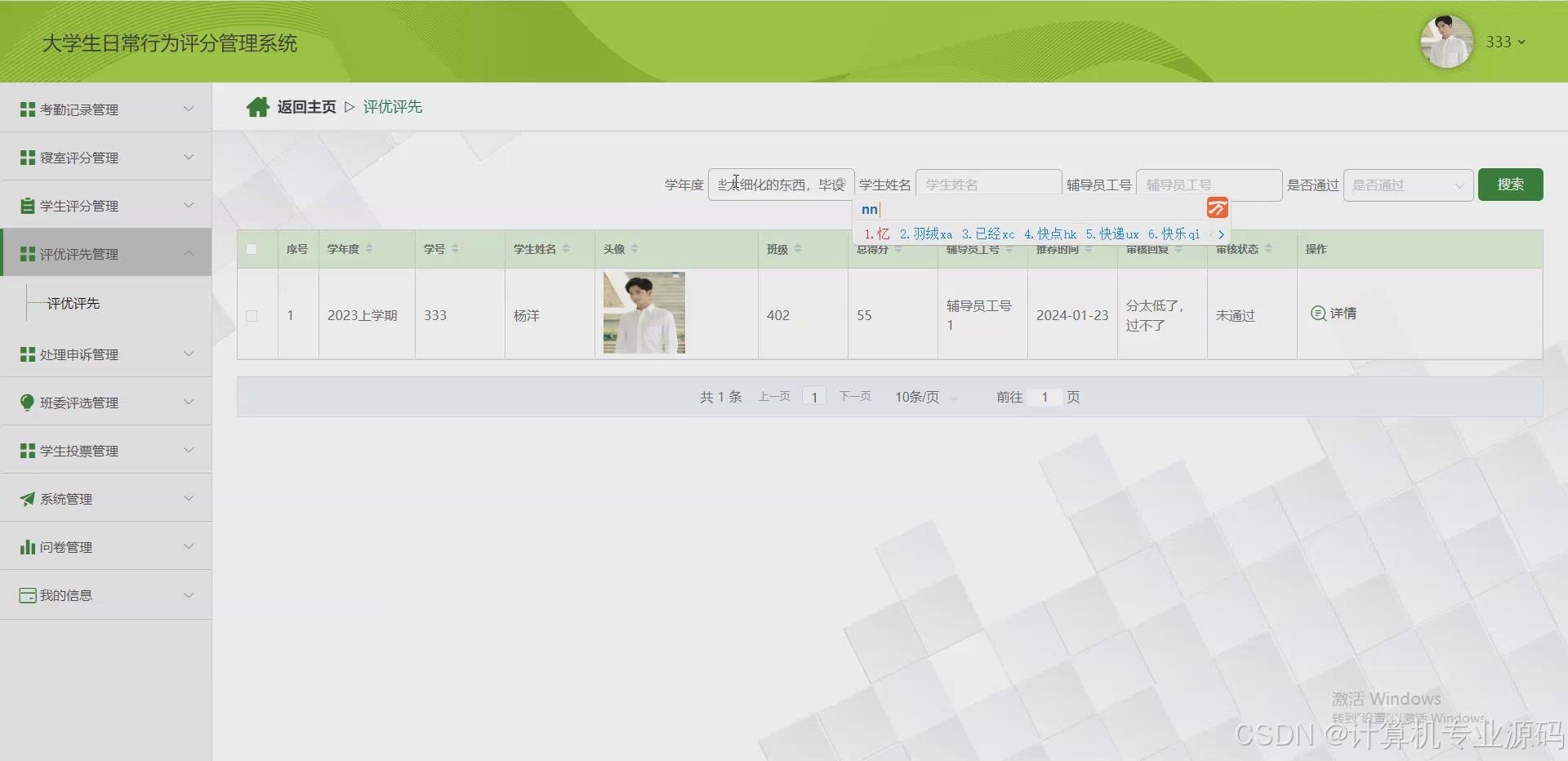Image resolution: width=1568 pixels, height=761 pixels.
Task: Go to 上一页 in pagination
Action: point(773,397)
